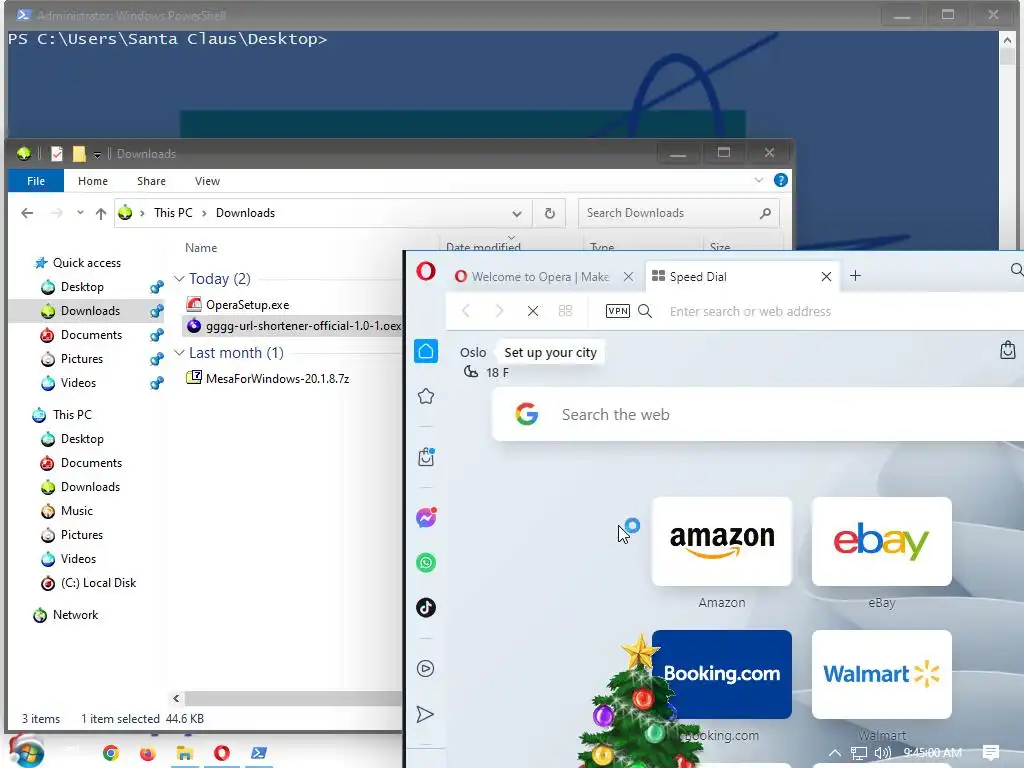Open Messenger in Opera sidebar
Viewport: 1024px width, 768px height.
click(x=426, y=517)
